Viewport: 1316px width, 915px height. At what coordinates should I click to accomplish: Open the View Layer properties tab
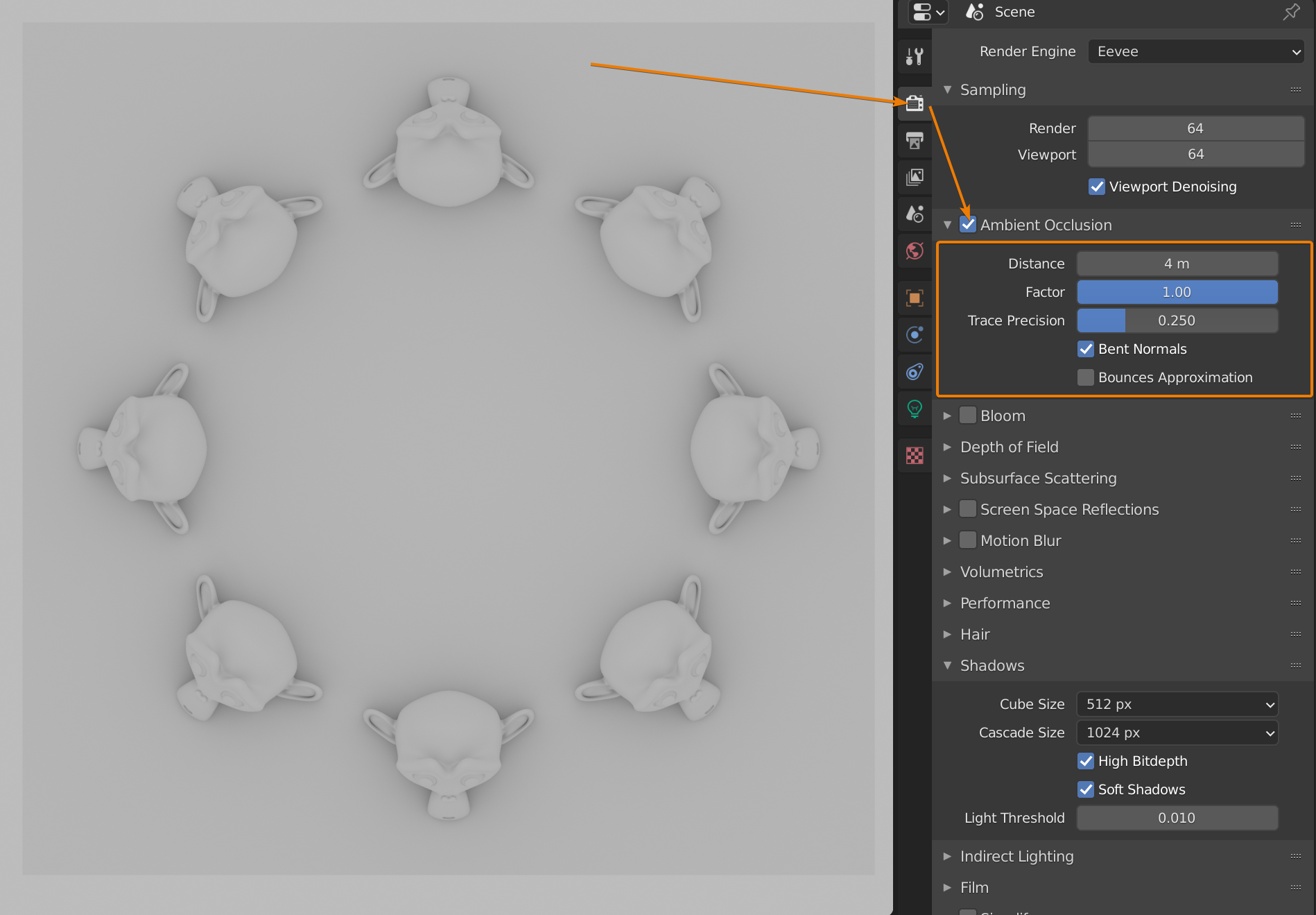915,177
